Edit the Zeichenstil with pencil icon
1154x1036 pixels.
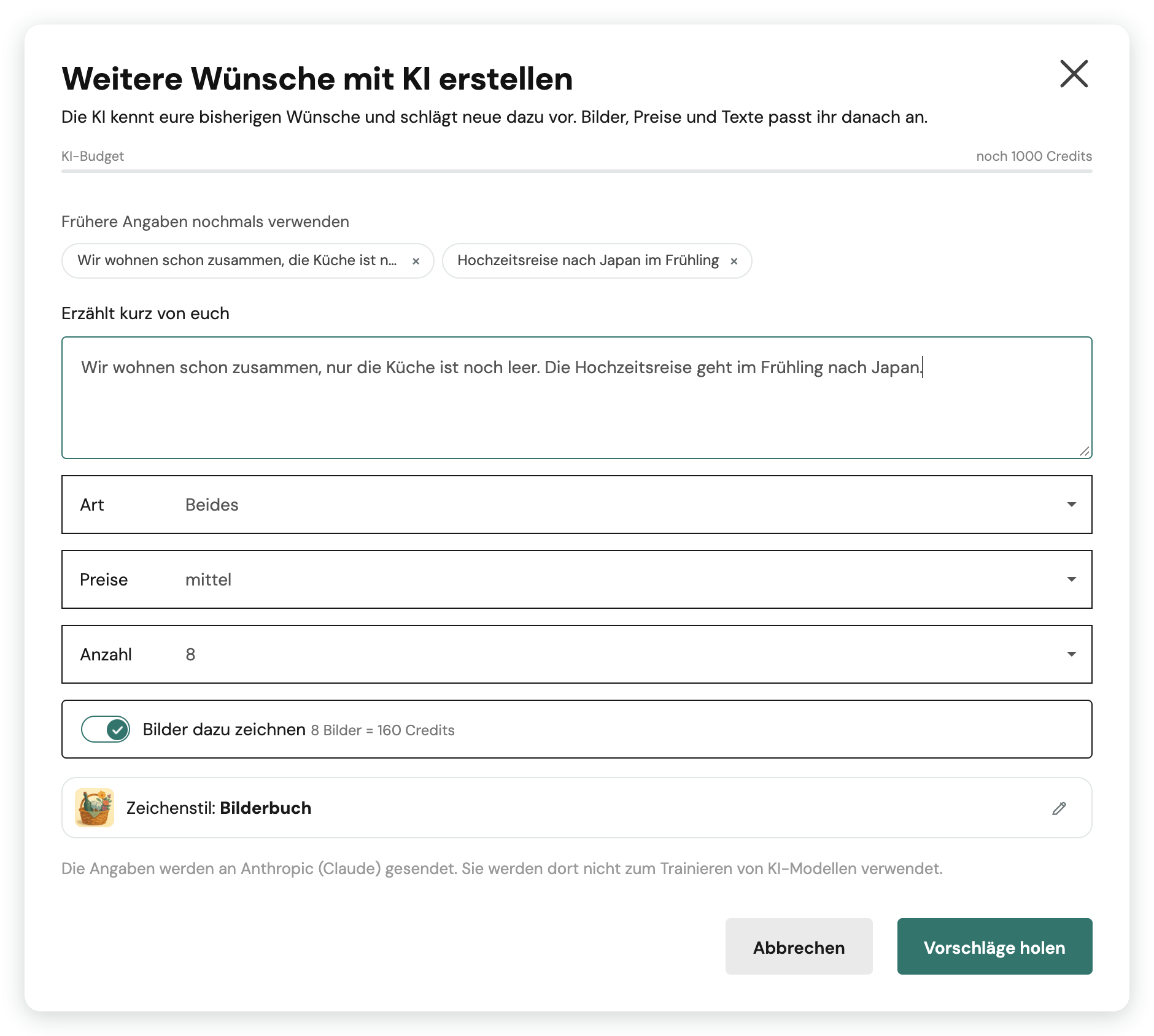(x=1059, y=808)
